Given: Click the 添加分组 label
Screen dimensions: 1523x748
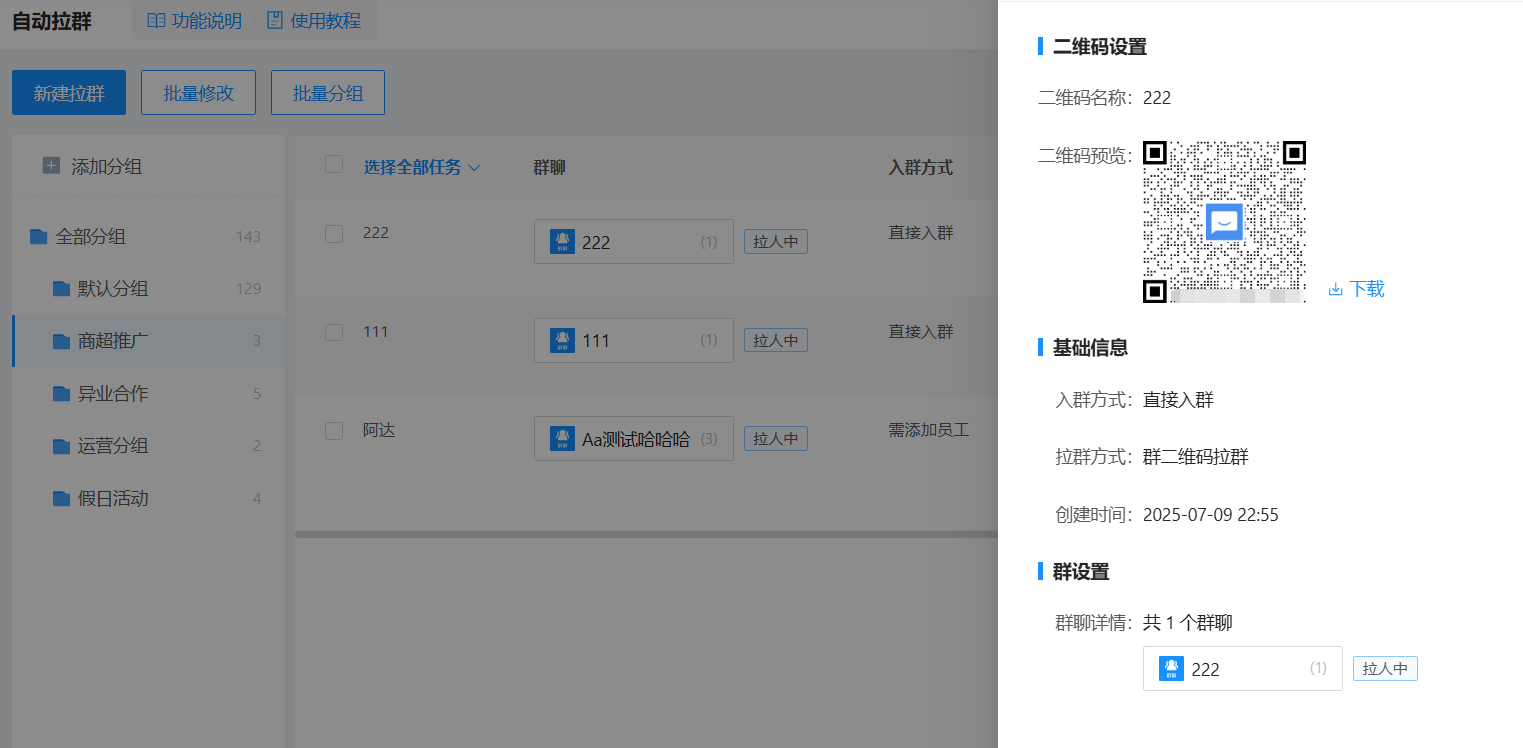Looking at the screenshot, I should pos(106,167).
